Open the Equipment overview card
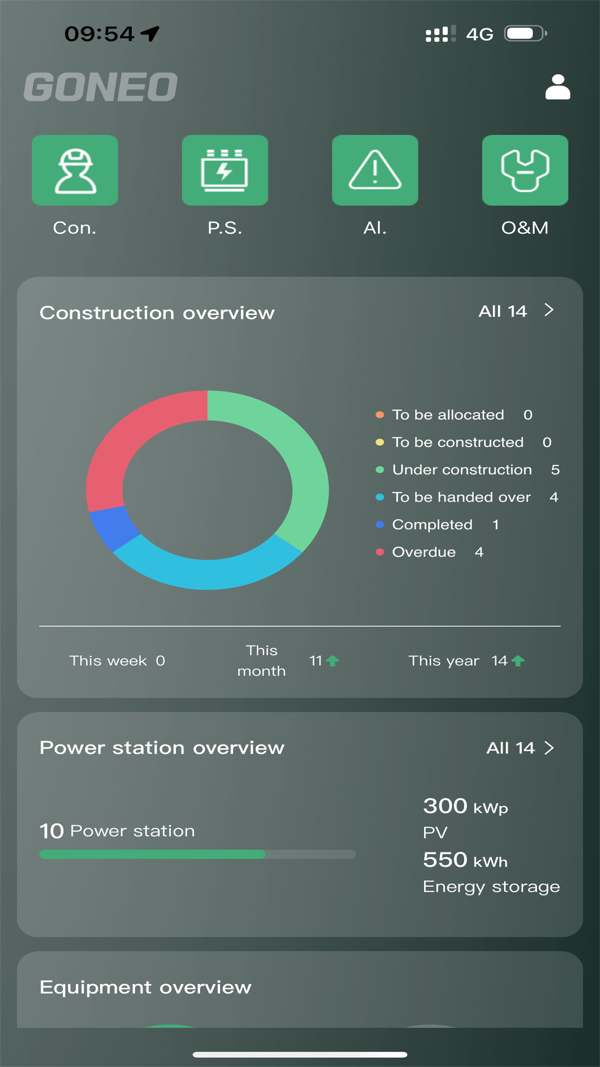The image size is (600, 1067). point(145,988)
